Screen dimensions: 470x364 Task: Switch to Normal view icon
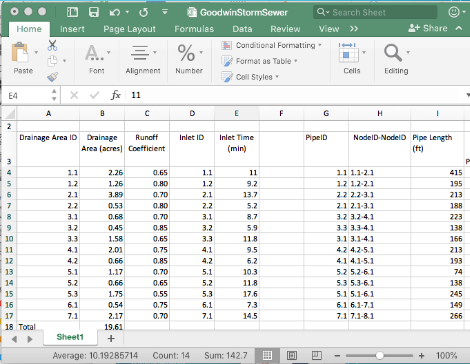tap(267, 355)
